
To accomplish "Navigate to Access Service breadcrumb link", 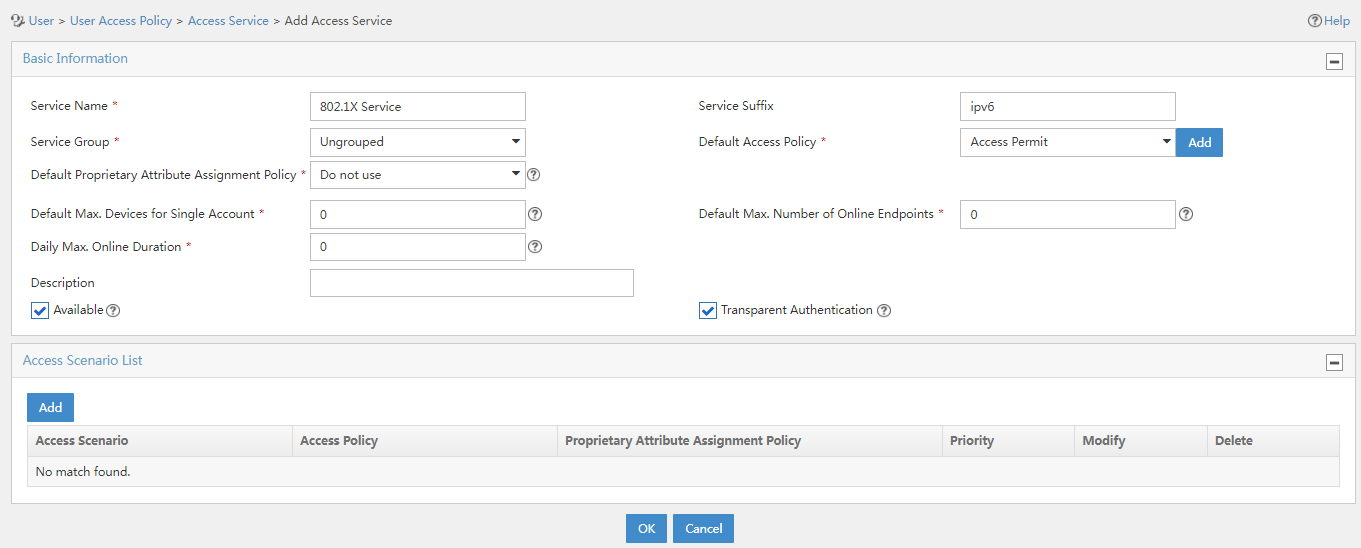I will (228, 21).
